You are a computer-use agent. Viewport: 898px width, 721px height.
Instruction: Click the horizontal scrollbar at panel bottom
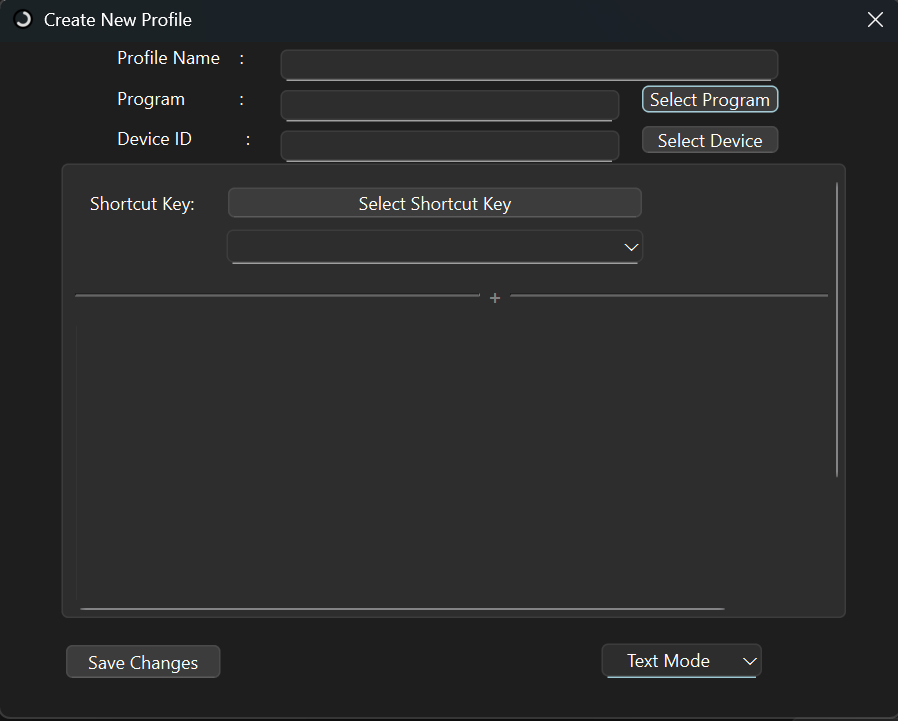(x=403, y=609)
